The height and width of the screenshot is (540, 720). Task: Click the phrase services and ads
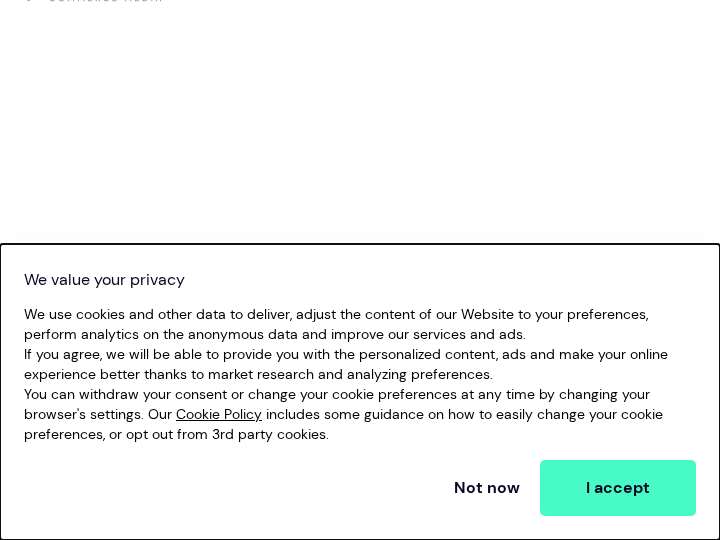pyautogui.click(x=468, y=335)
